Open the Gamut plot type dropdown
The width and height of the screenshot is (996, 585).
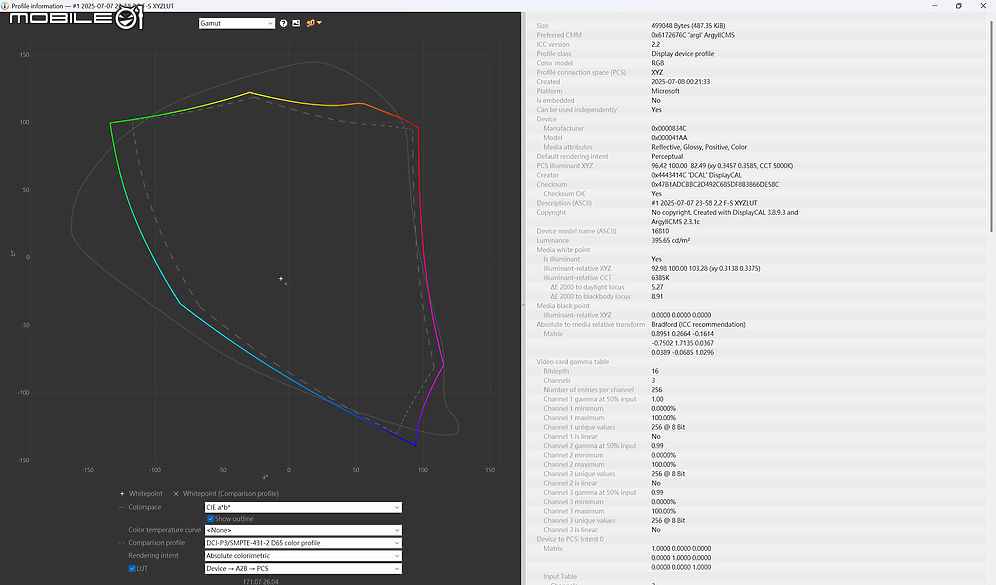pyautogui.click(x=236, y=24)
